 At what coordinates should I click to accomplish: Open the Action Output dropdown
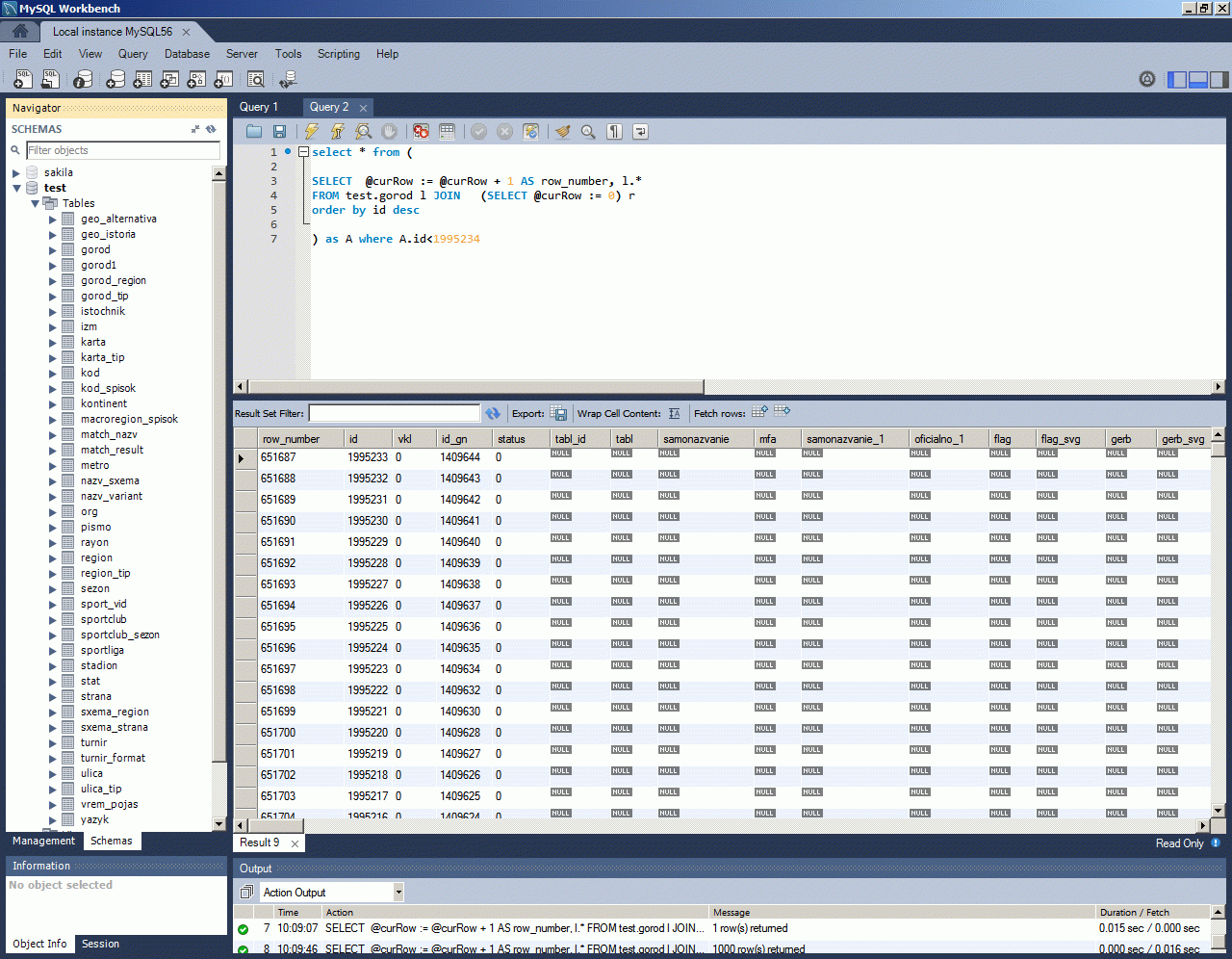pyautogui.click(x=398, y=893)
